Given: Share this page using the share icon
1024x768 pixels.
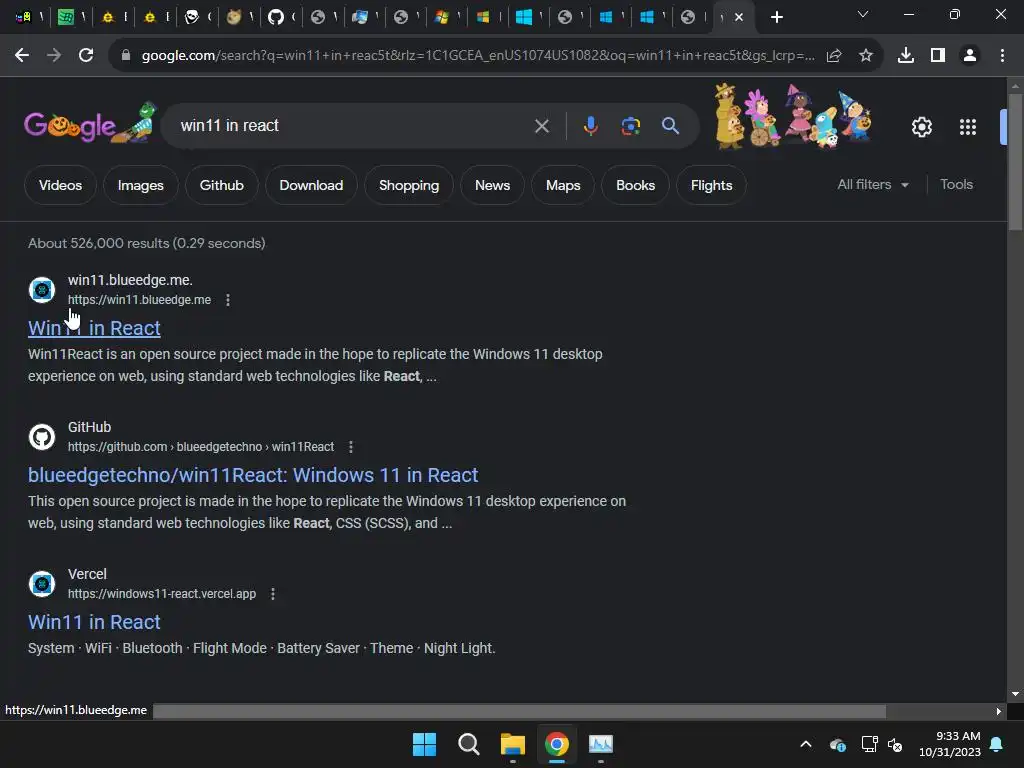Looking at the screenshot, I should click(x=834, y=56).
